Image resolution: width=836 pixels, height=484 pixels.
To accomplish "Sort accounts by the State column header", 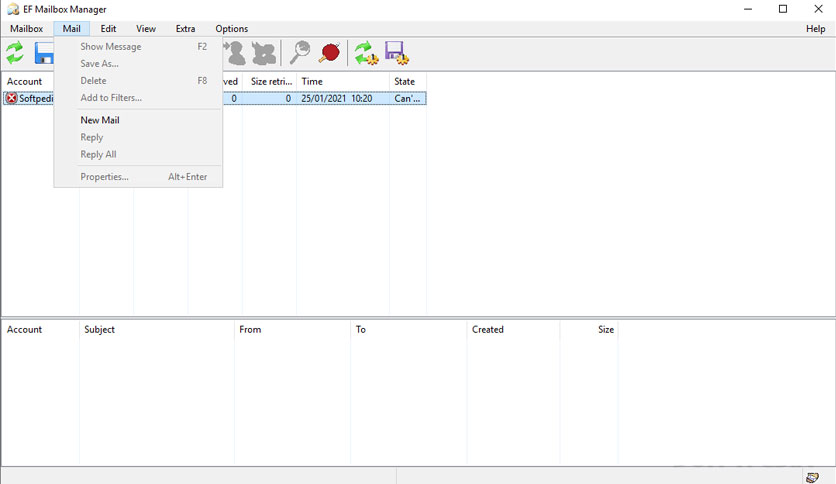I will (x=408, y=82).
